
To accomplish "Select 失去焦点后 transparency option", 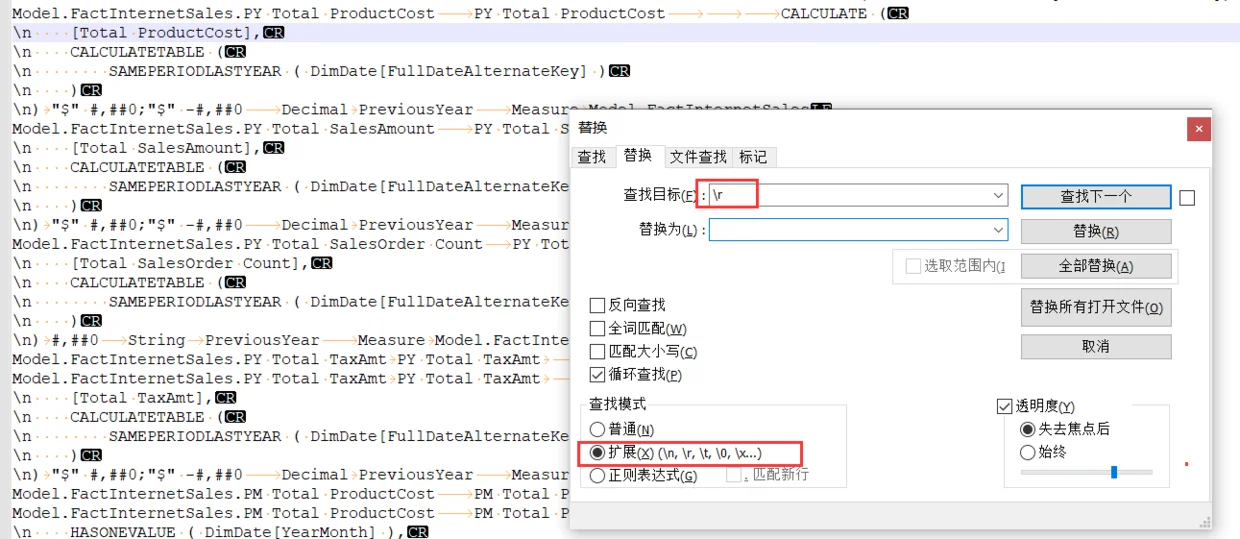I will coord(1027,428).
